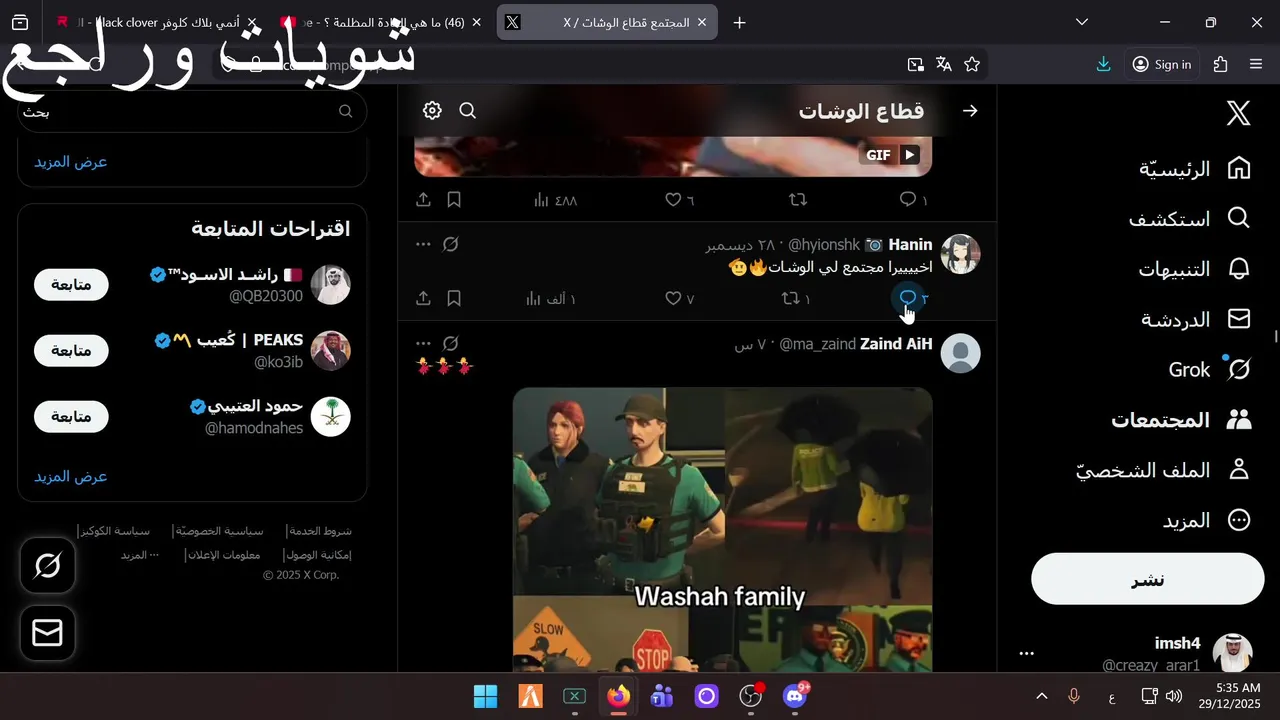
Task: Open more options on Zaind AiH's post
Action: pyautogui.click(x=423, y=343)
